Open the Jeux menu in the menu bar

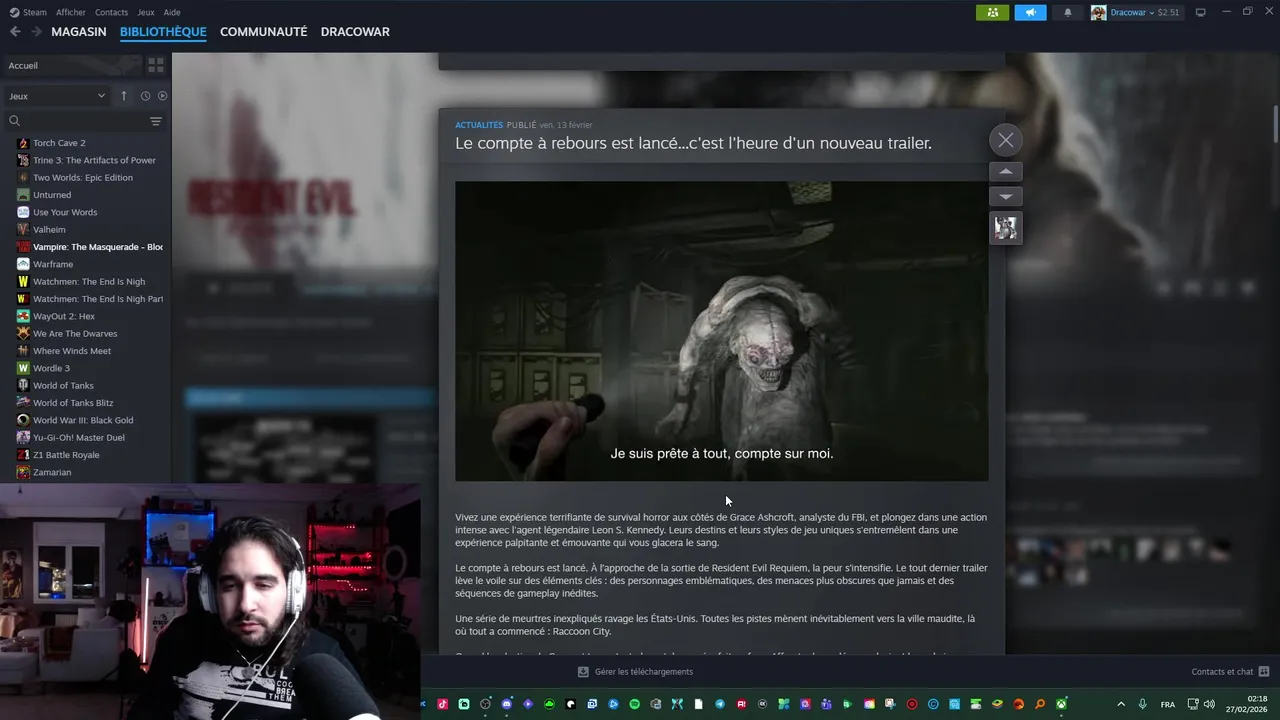pyautogui.click(x=146, y=12)
